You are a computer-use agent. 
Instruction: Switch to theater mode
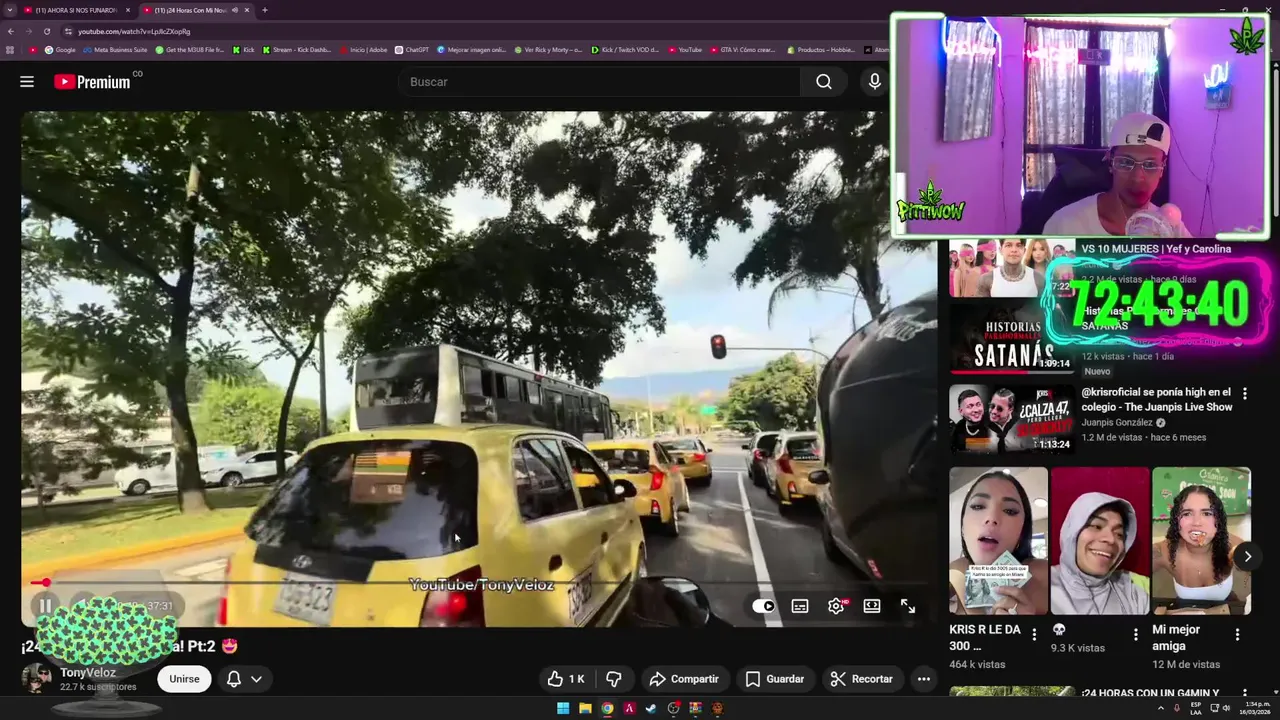coord(872,606)
